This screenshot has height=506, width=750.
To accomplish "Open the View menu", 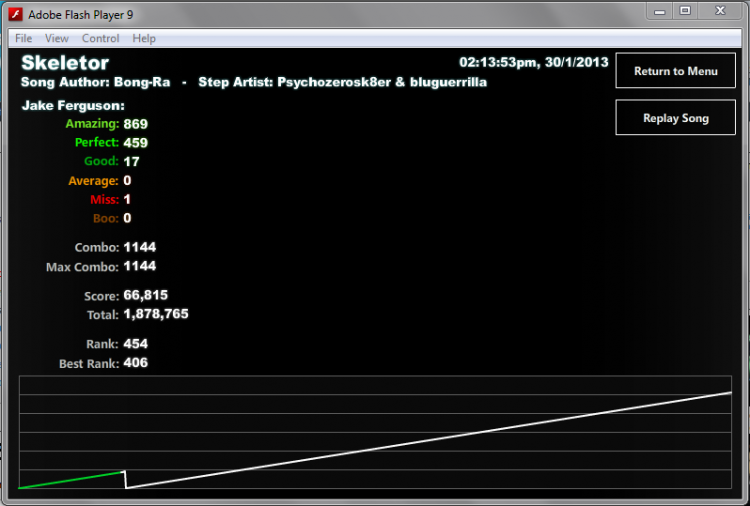I will (x=57, y=38).
